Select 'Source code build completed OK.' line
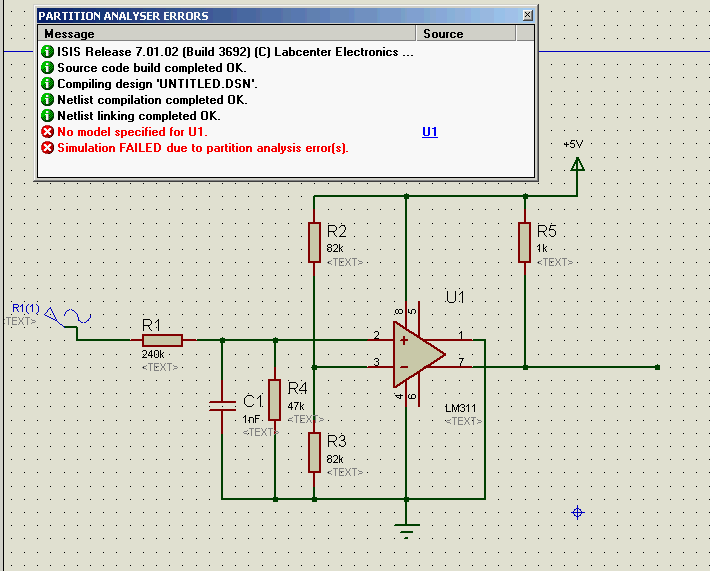 (x=152, y=68)
